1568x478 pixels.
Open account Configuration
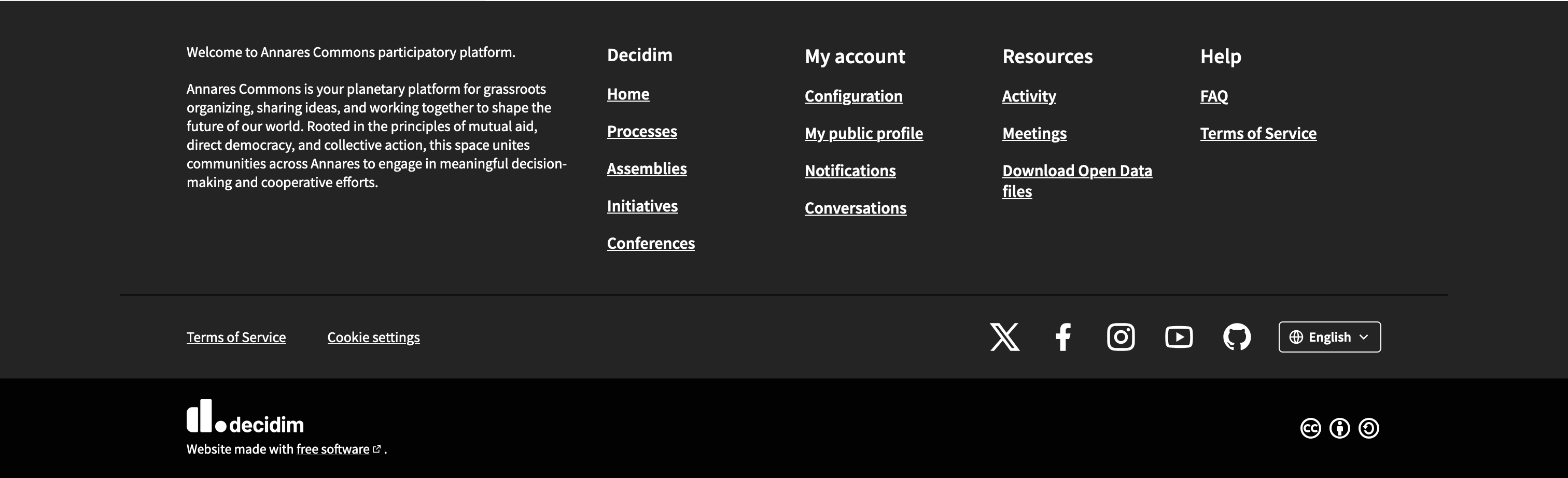(853, 95)
